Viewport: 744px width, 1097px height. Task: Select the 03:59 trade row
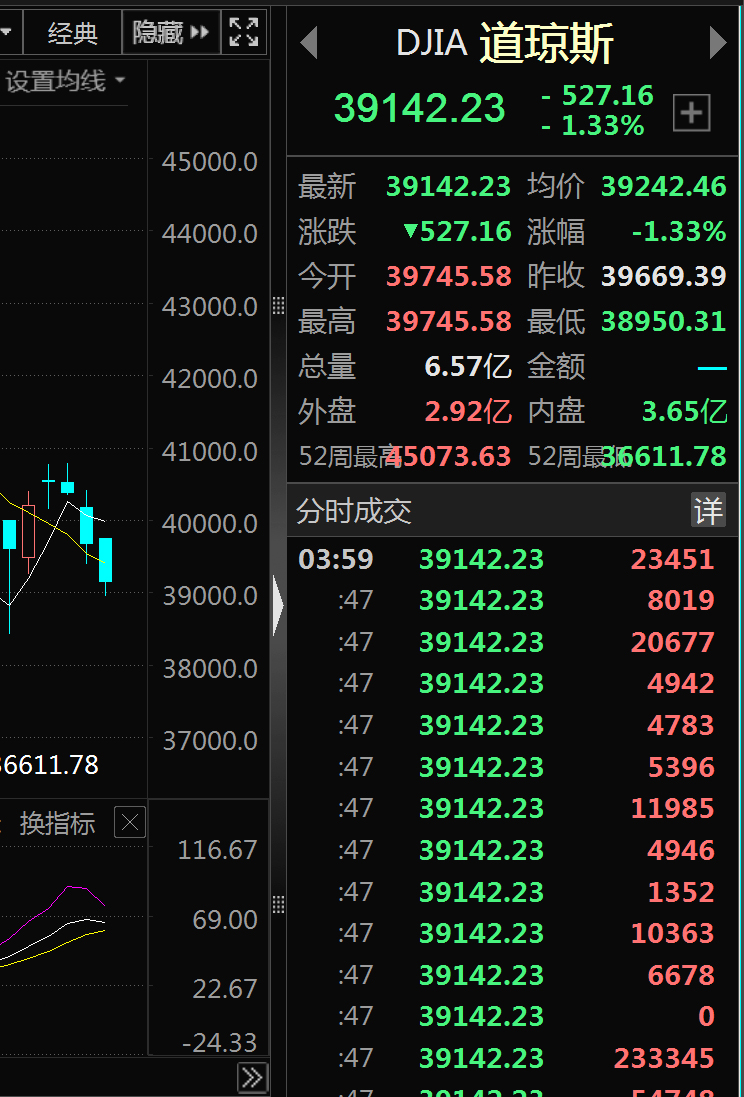pos(512,559)
